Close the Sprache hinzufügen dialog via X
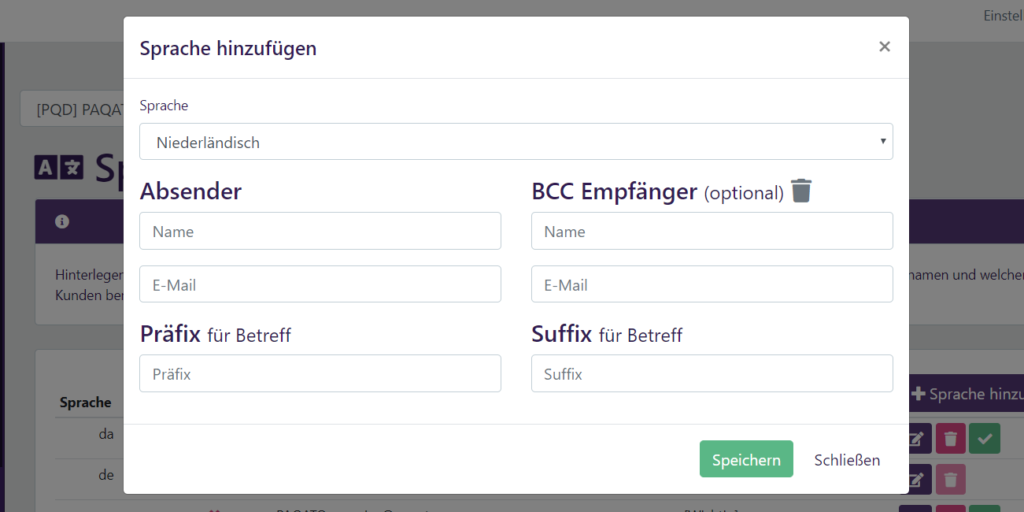 coord(884,46)
